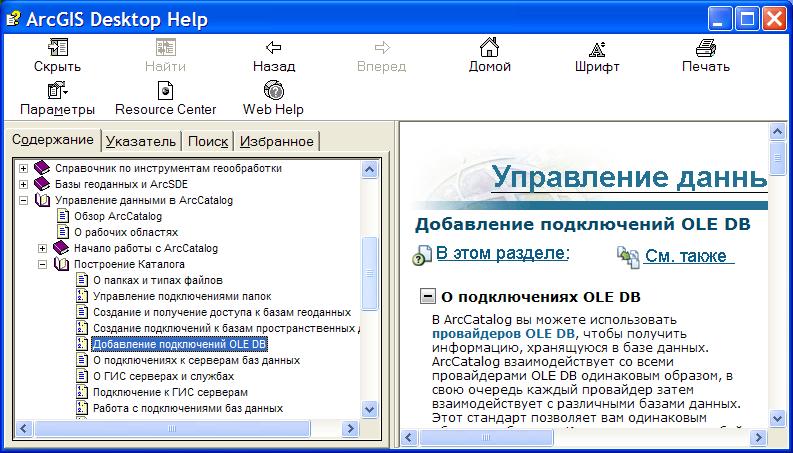Image resolution: width=793 pixels, height=453 pixels.
Task: Expand Справочник по инструментам геообработки node
Action: pyautogui.click(x=23, y=168)
